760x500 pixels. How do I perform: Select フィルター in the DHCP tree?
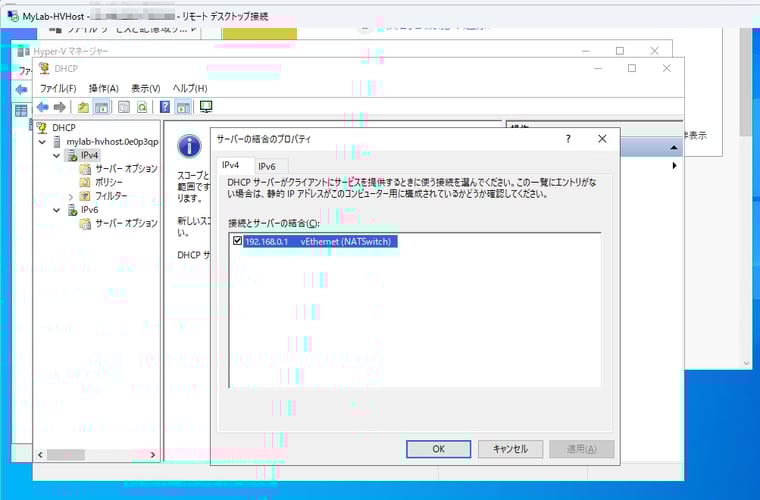coord(111,196)
